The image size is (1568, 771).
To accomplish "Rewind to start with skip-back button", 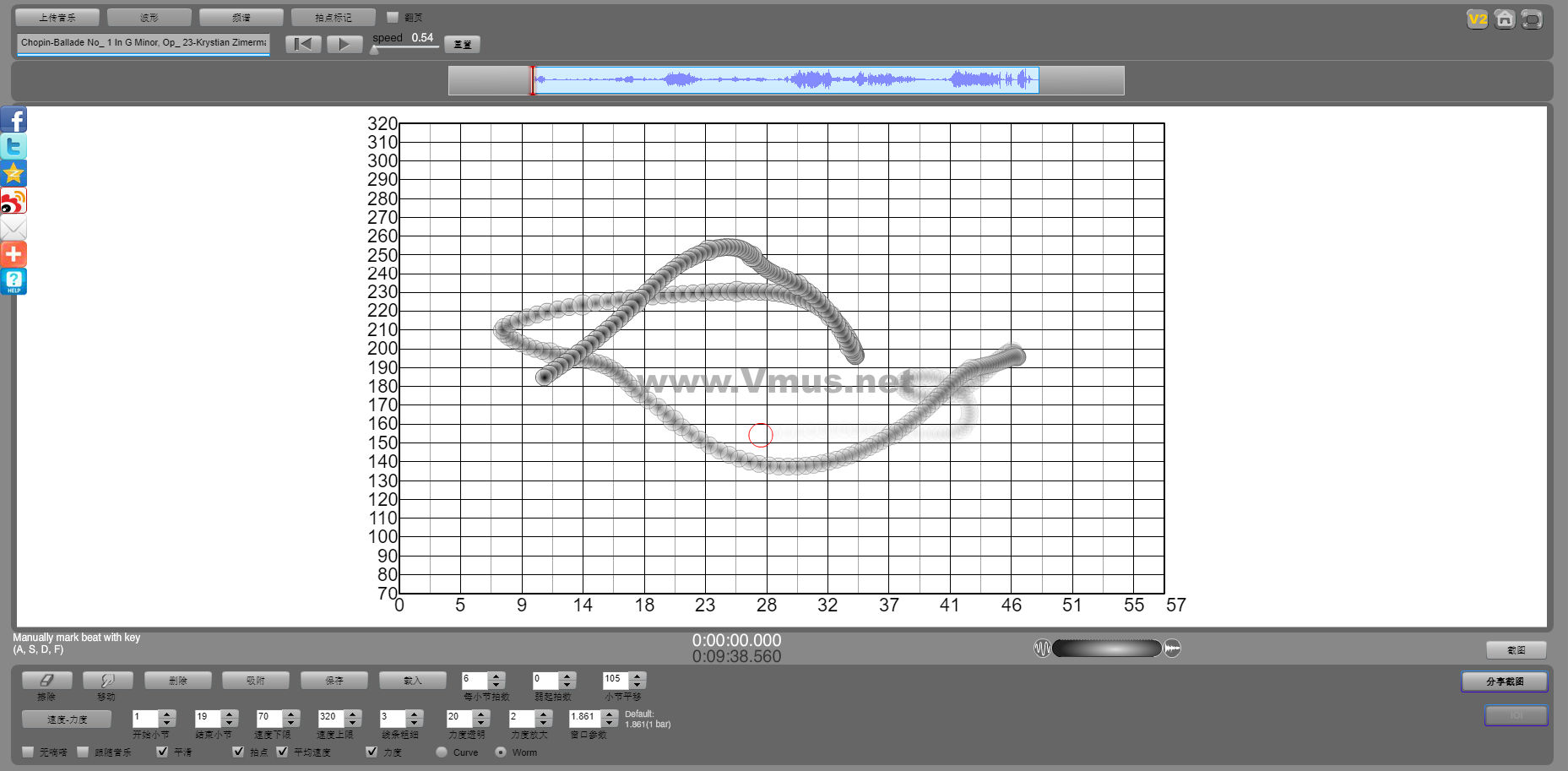I will (303, 45).
